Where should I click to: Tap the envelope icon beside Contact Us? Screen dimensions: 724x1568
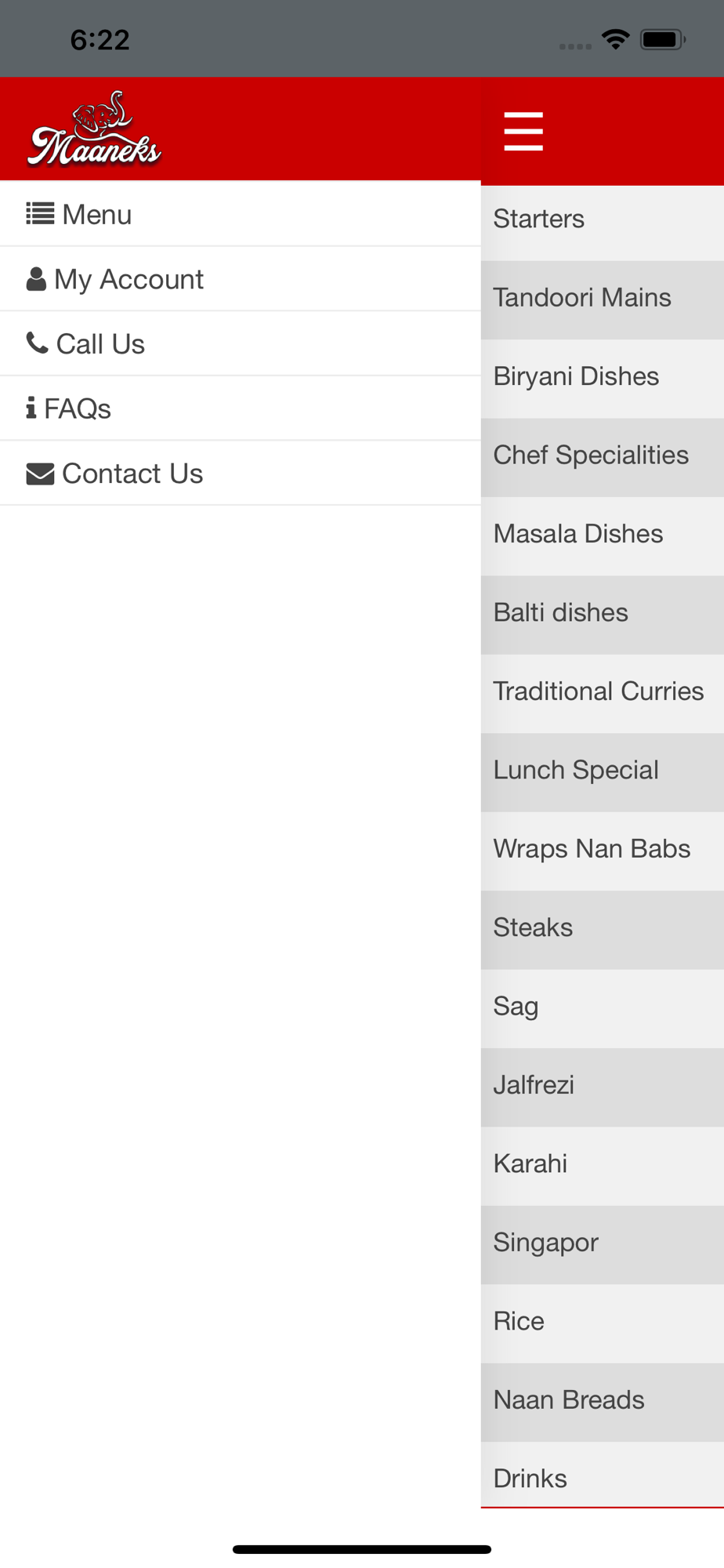40,474
